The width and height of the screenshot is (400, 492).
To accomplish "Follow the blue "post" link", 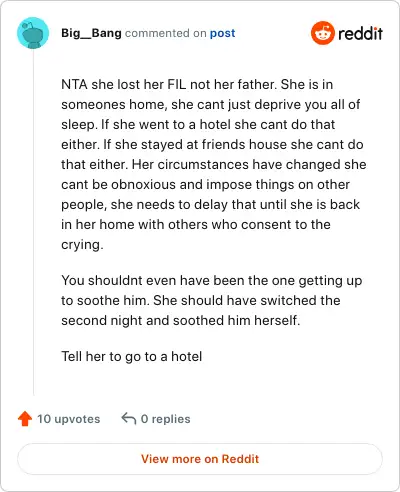I will pos(222,33).
